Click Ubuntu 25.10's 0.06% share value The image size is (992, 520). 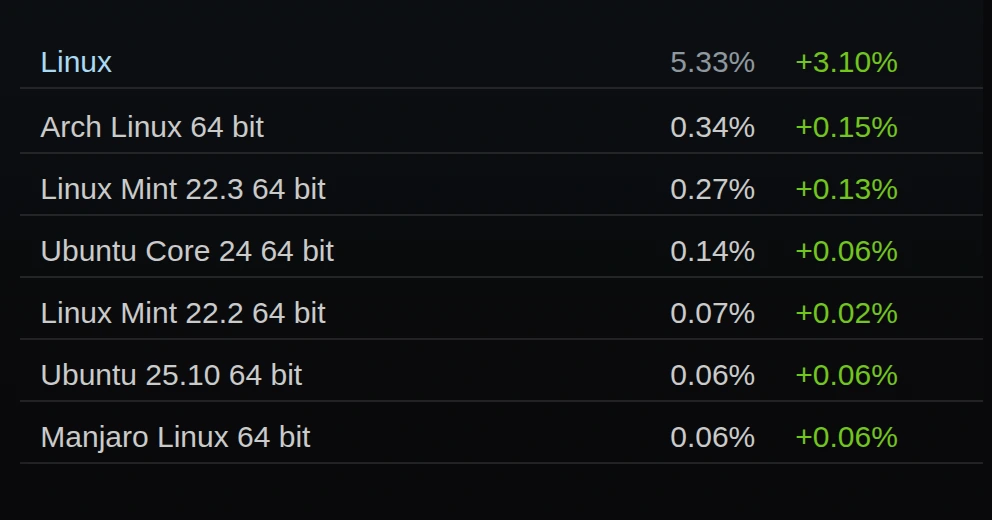click(712, 375)
